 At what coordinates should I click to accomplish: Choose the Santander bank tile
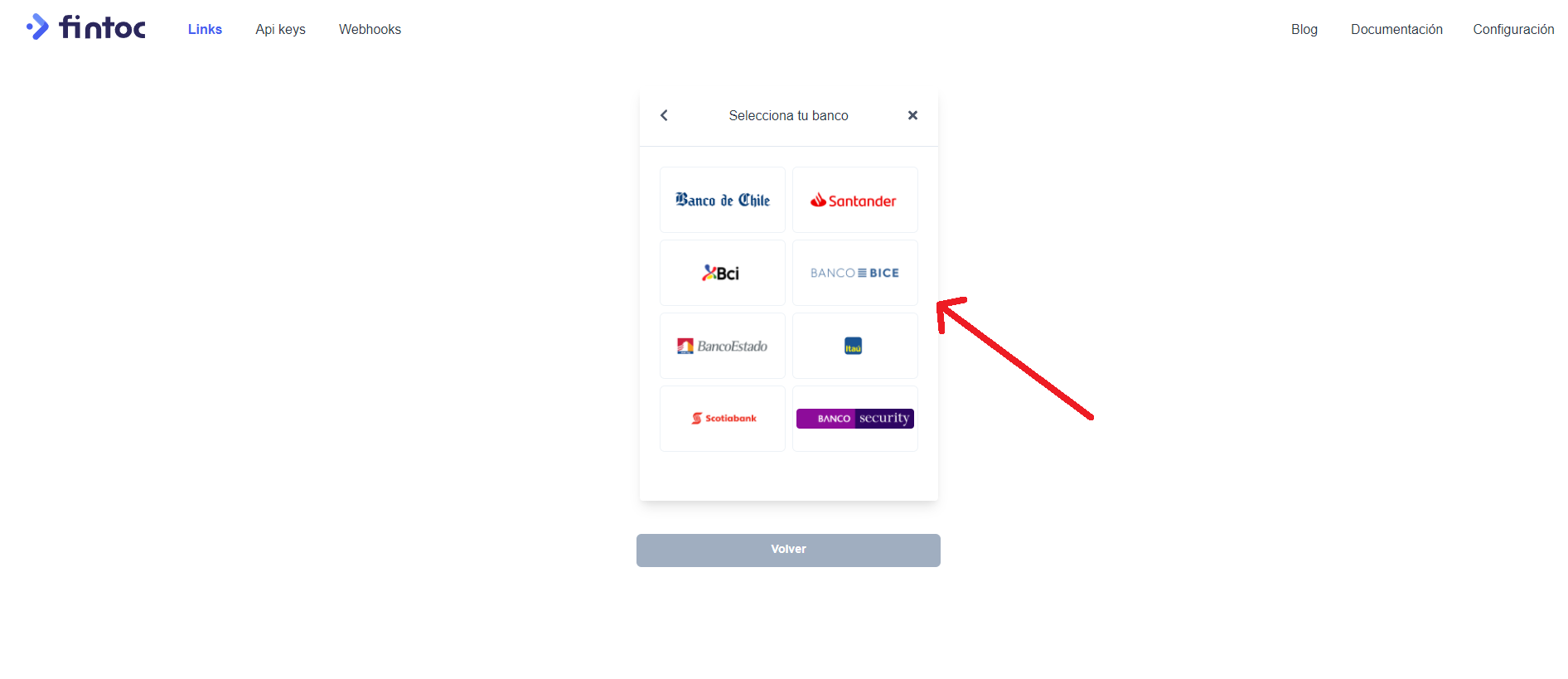854,200
